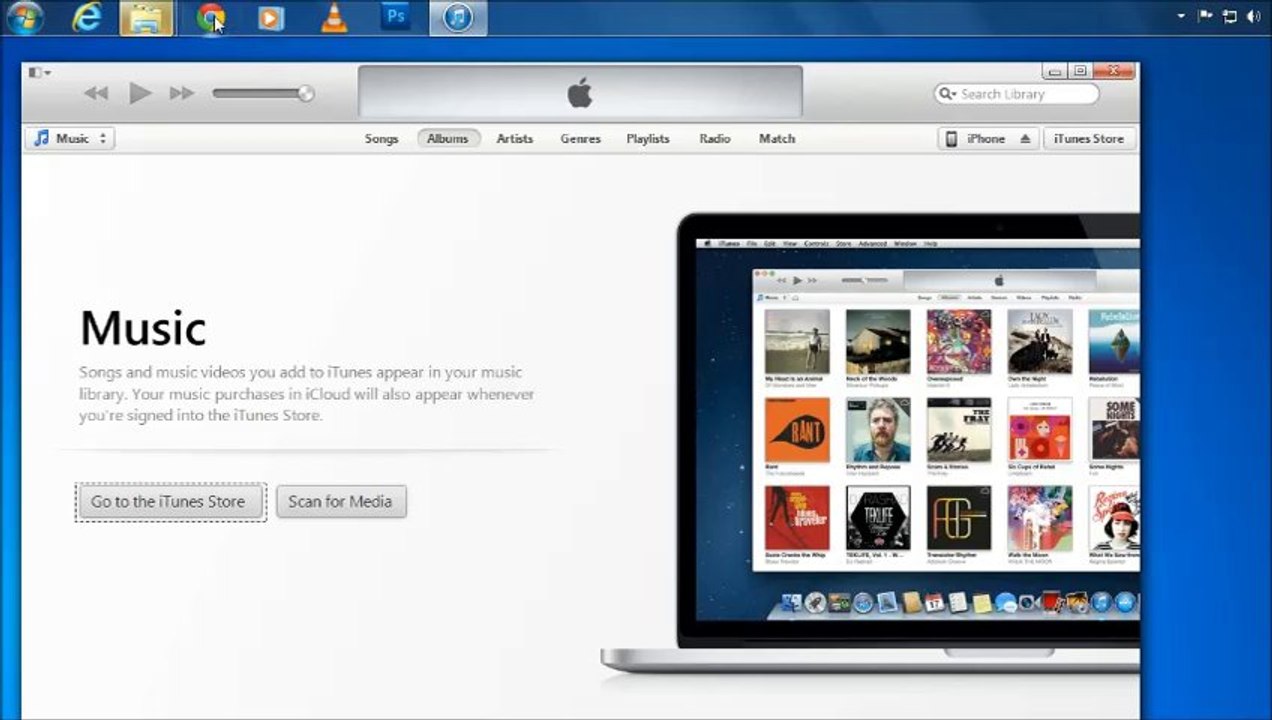Click the iTunes Store button in toolbar
This screenshot has height=720, width=1272.
click(1089, 139)
